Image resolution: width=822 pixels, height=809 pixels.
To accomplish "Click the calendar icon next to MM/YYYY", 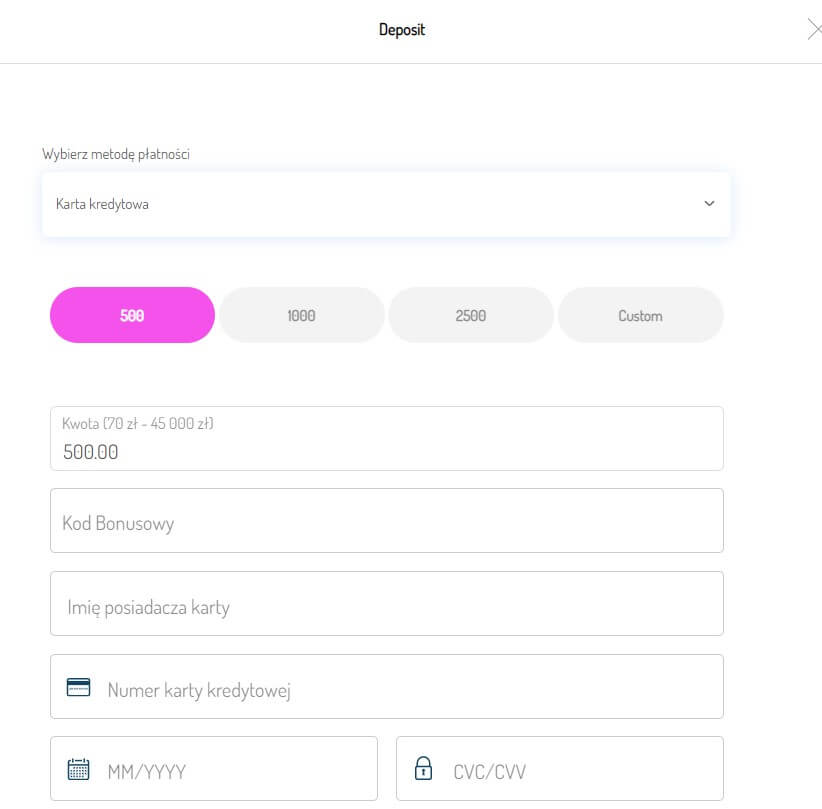I will (78, 769).
